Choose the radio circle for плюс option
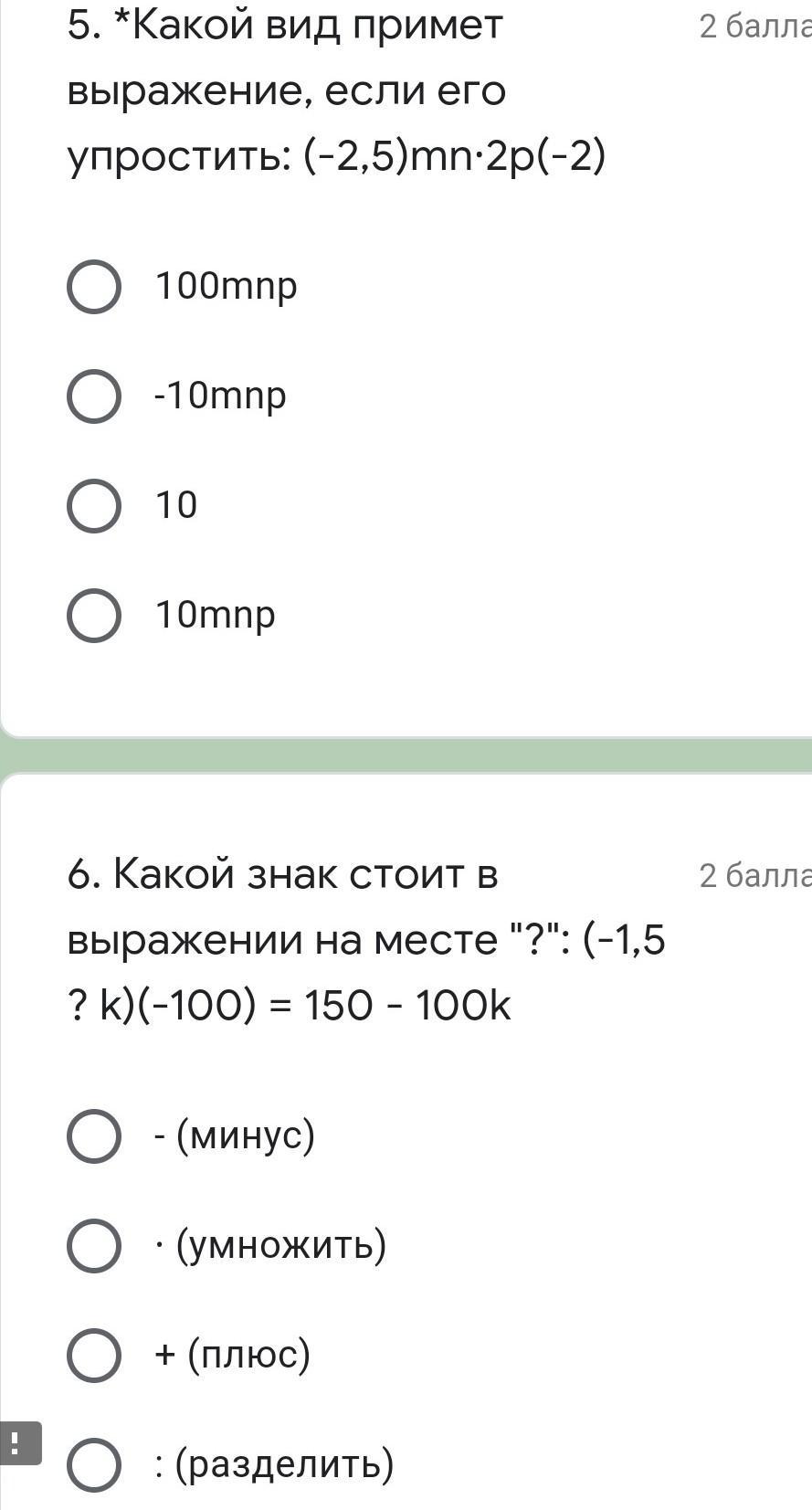This screenshot has width=812, height=1510. coord(94,1355)
